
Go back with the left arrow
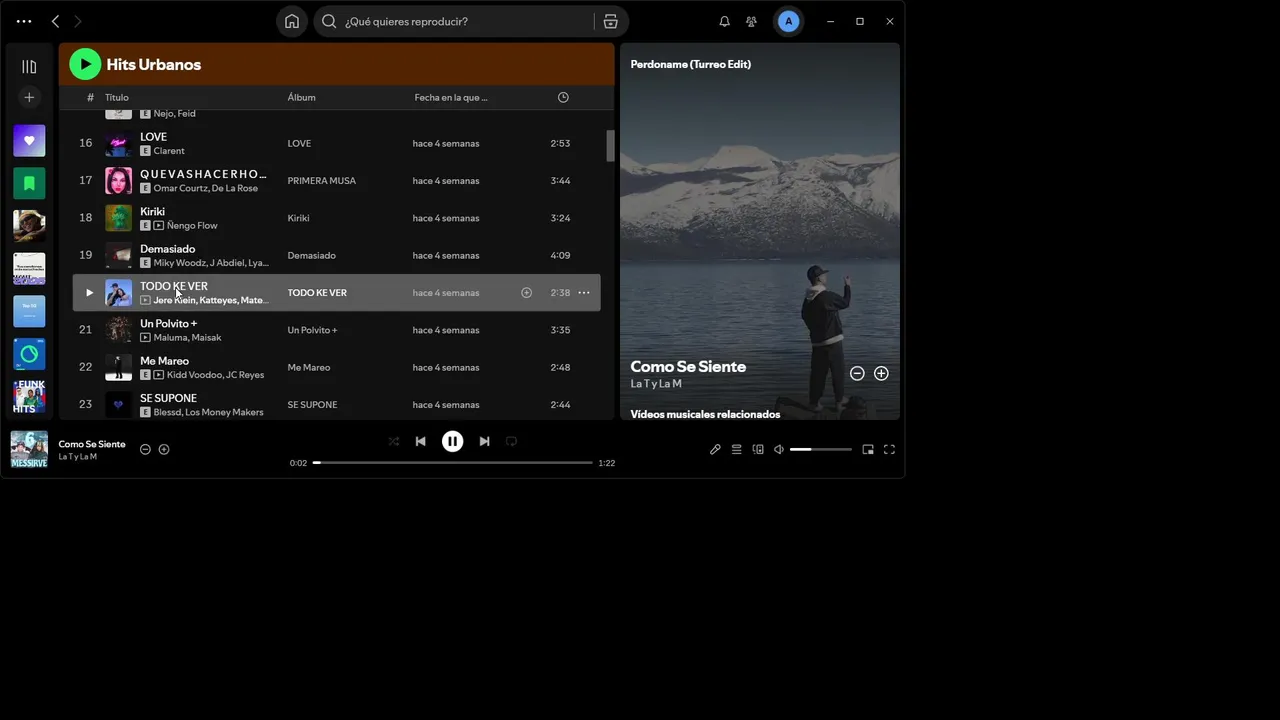(55, 21)
